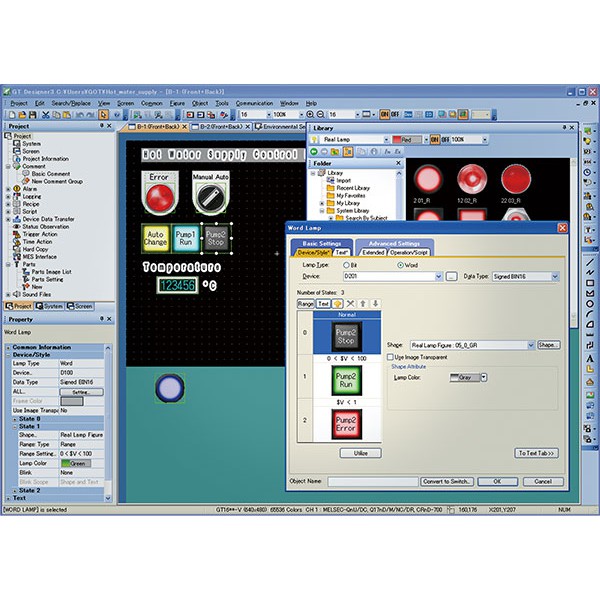Screen dimensions: 600x600
Task: Open the Device D201 dropdown
Action: click(439, 276)
